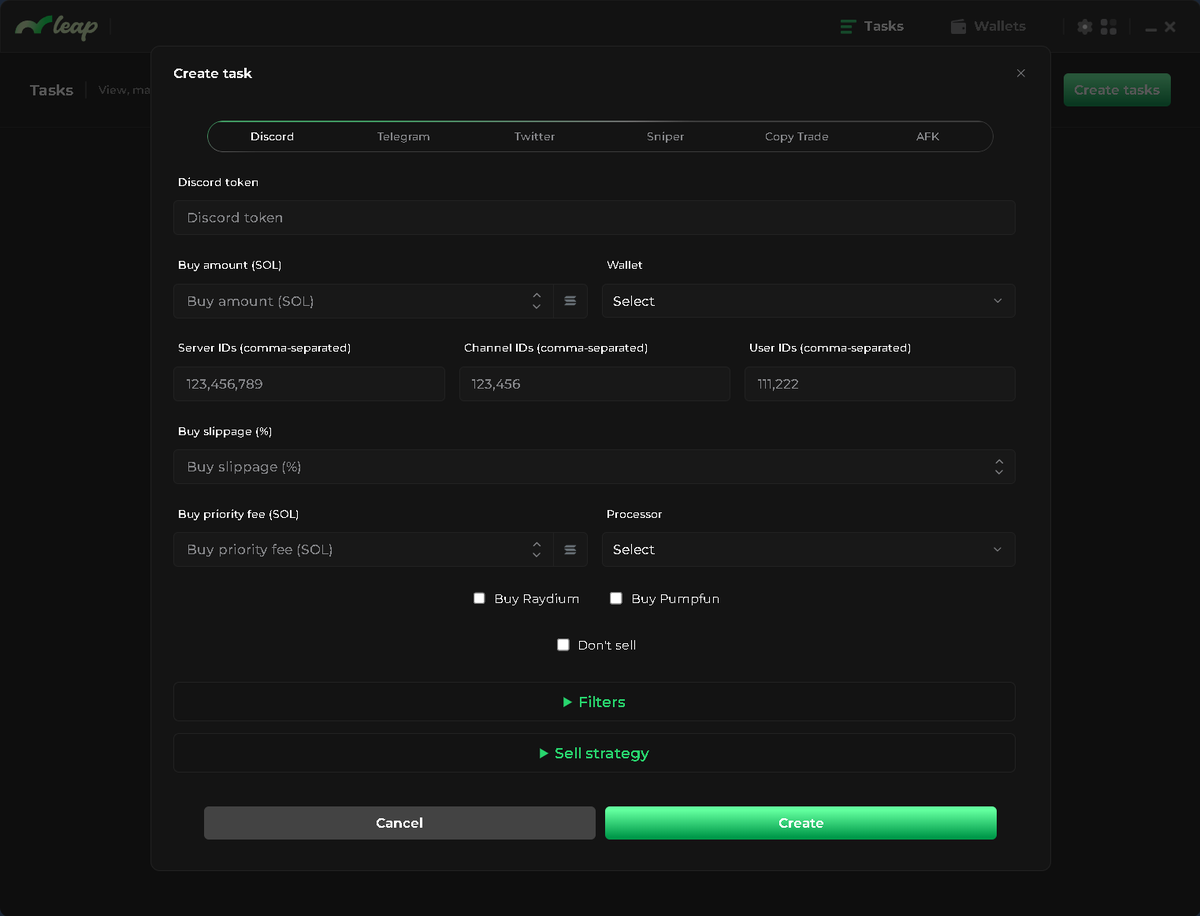Open the settings gear icon
This screenshot has height=916, width=1200.
click(1085, 27)
